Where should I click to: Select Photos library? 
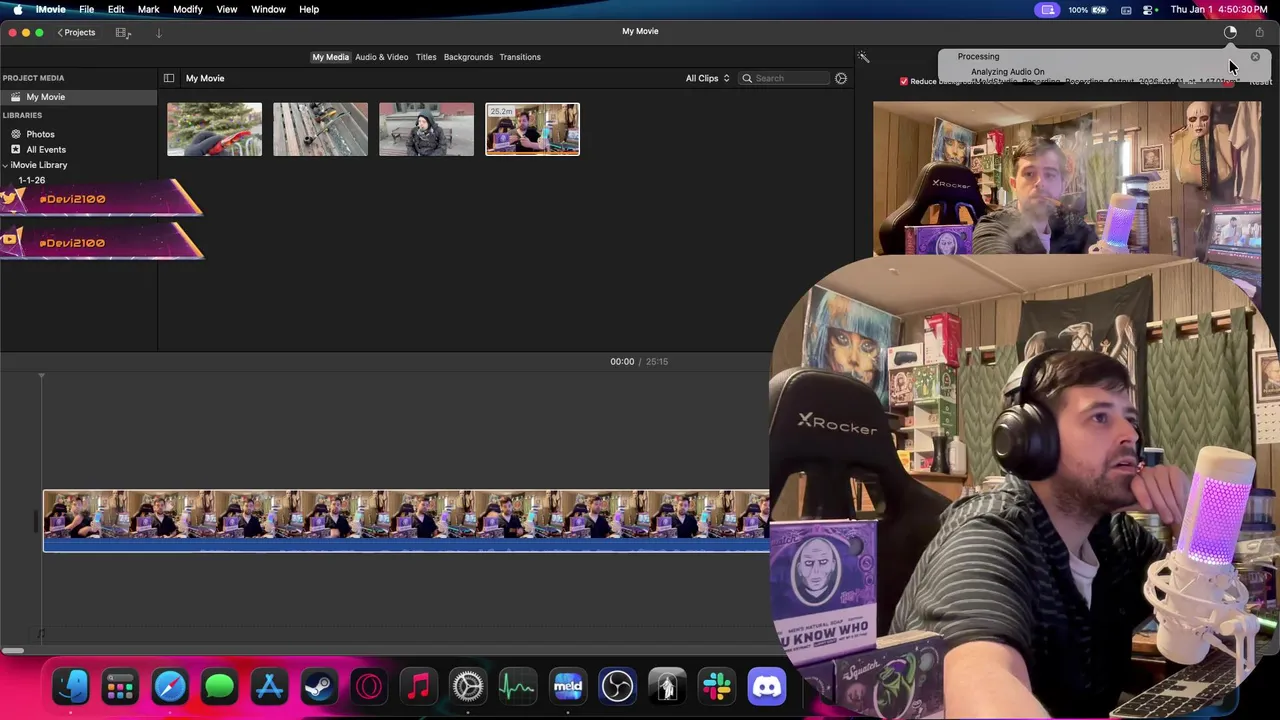pos(40,134)
